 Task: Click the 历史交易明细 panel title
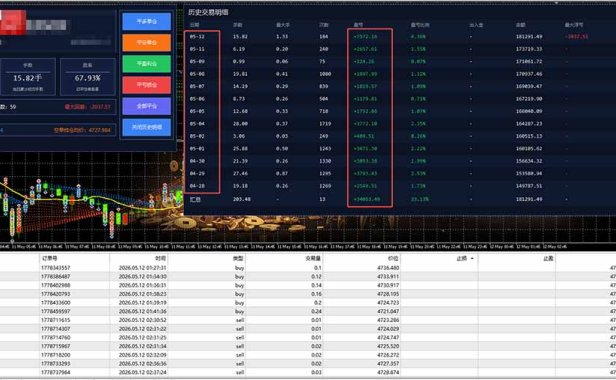pyautogui.click(x=208, y=13)
